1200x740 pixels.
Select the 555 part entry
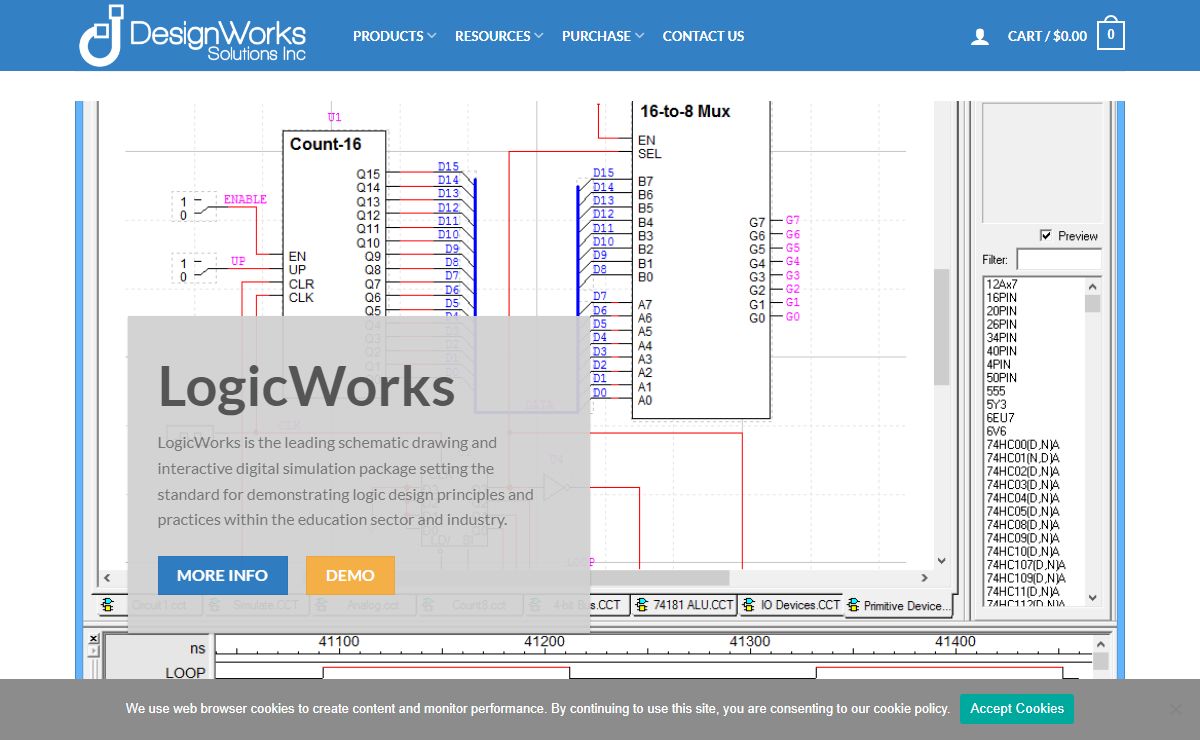pyautogui.click(x=996, y=391)
